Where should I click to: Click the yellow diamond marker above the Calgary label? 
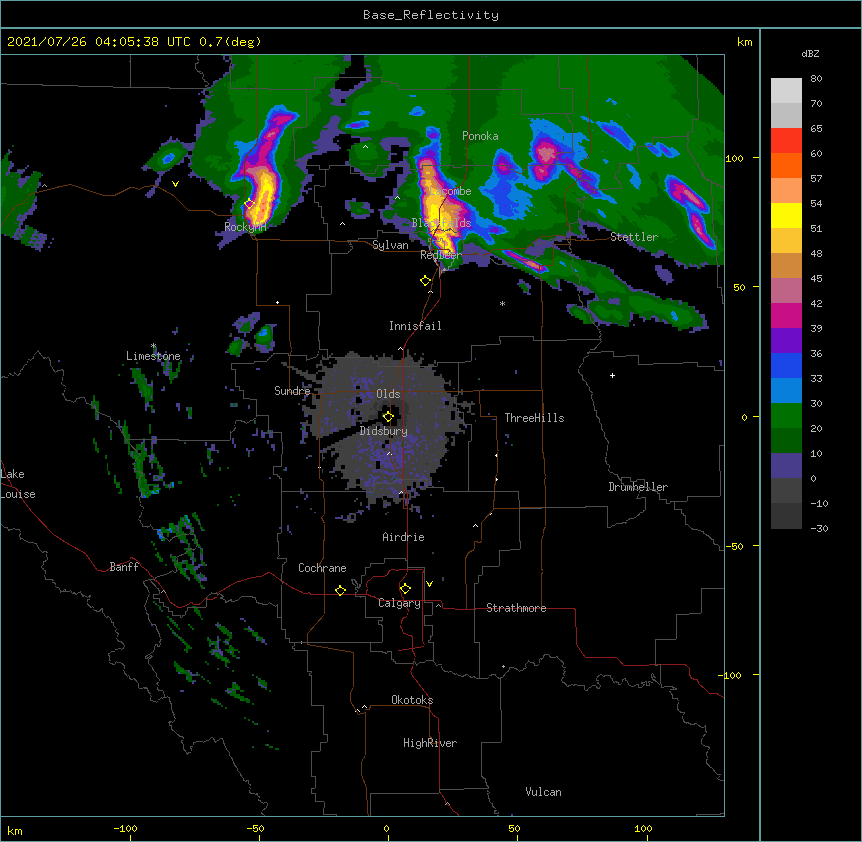[x=405, y=589]
